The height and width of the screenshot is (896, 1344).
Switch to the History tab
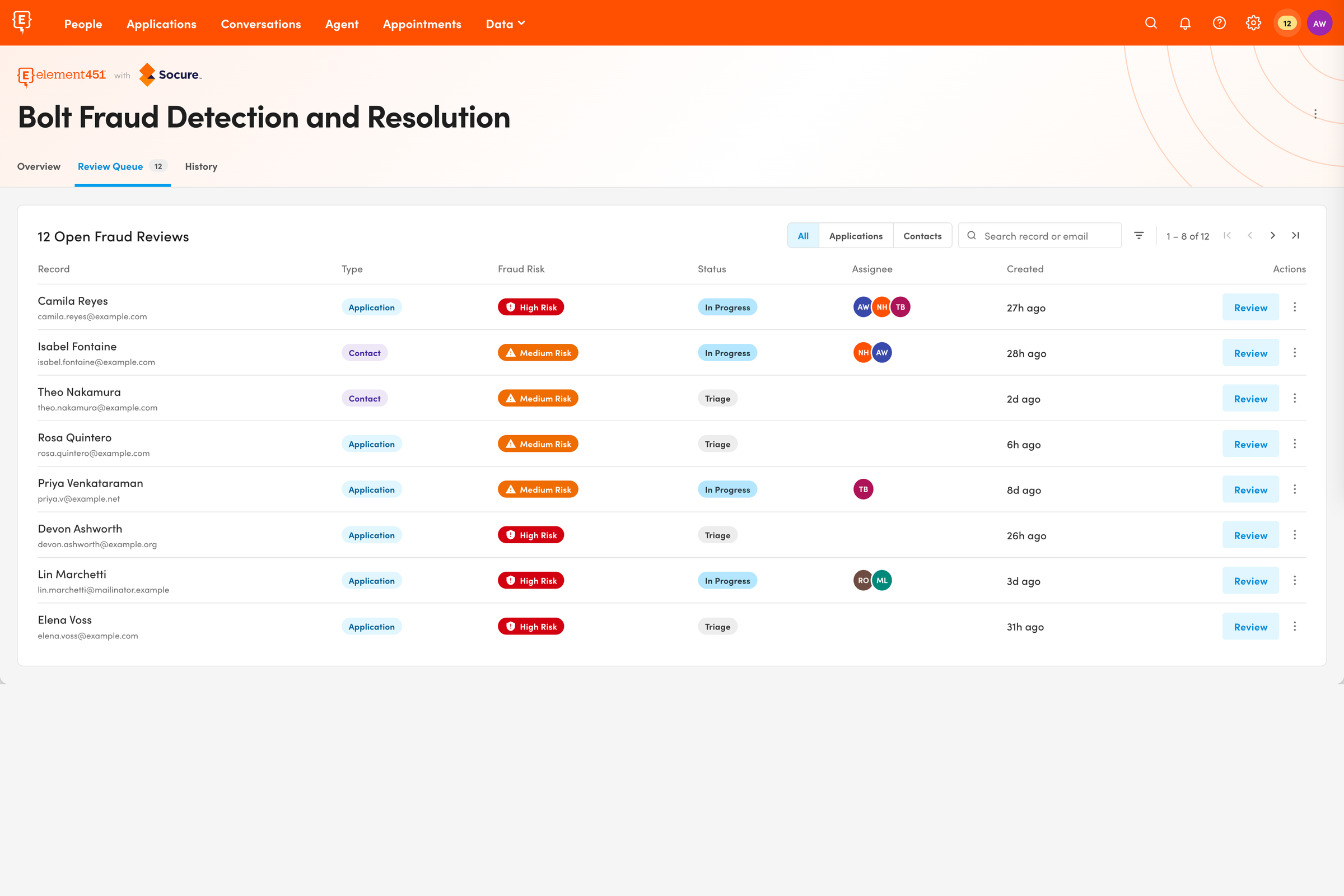pyautogui.click(x=201, y=166)
